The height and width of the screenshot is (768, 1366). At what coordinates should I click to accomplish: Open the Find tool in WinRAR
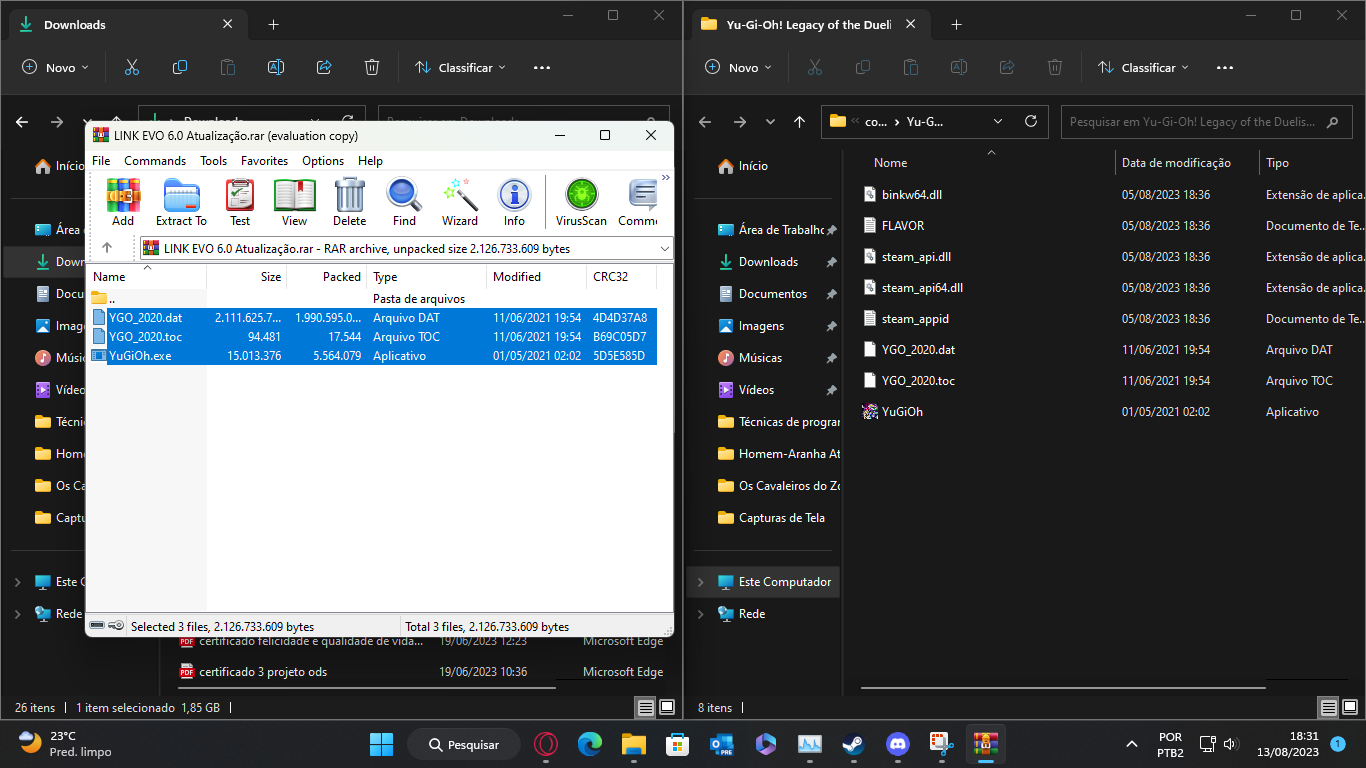click(404, 202)
